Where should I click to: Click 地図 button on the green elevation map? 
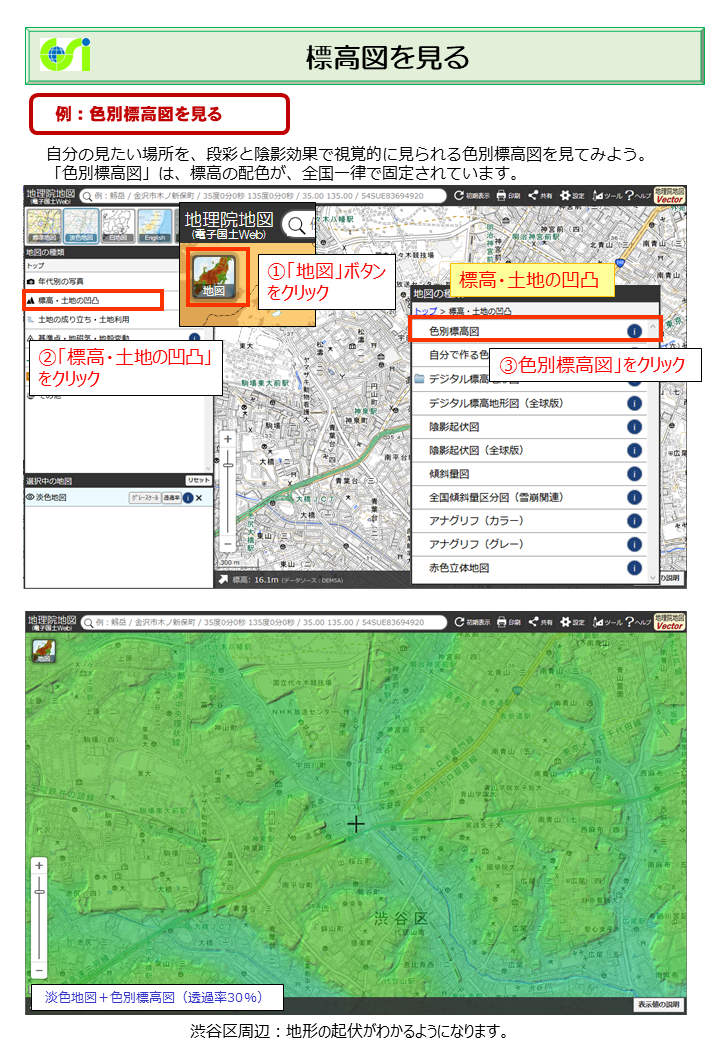coord(43,651)
